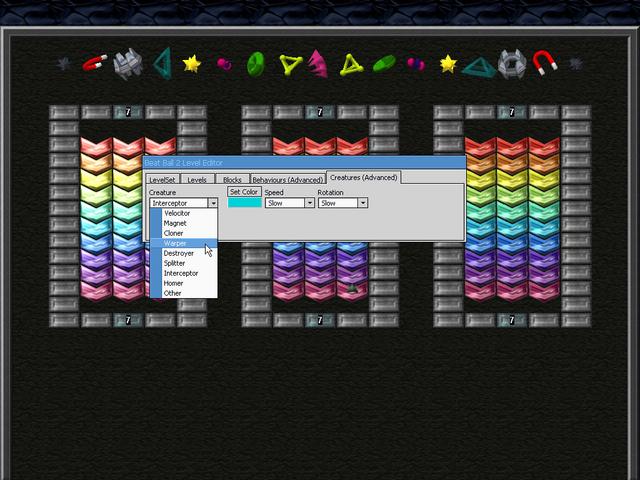The width and height of the screenshot is (640, 480).
Task: Click the top 7 block of right frame
Action: pyautogui.click(x=512, y=112)
